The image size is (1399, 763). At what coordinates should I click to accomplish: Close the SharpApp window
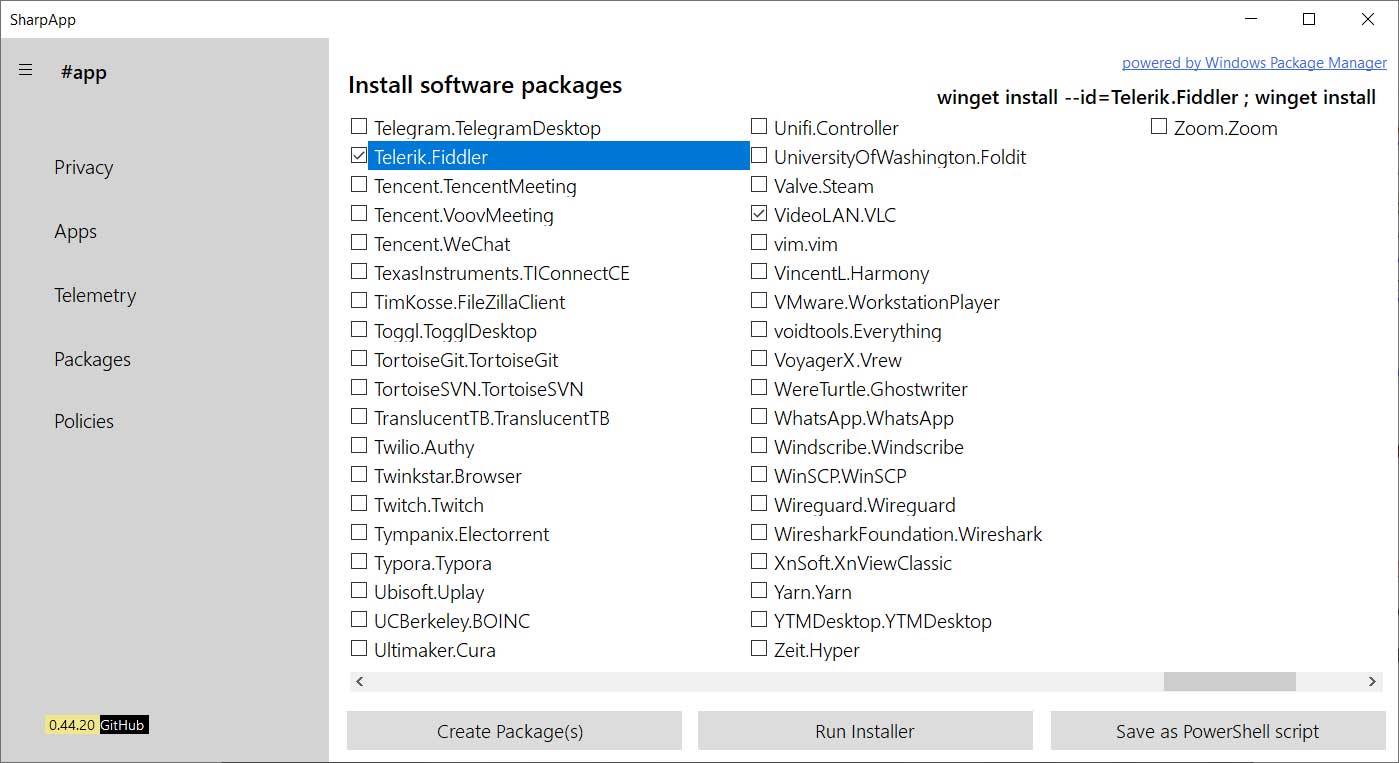[1368, 19]
